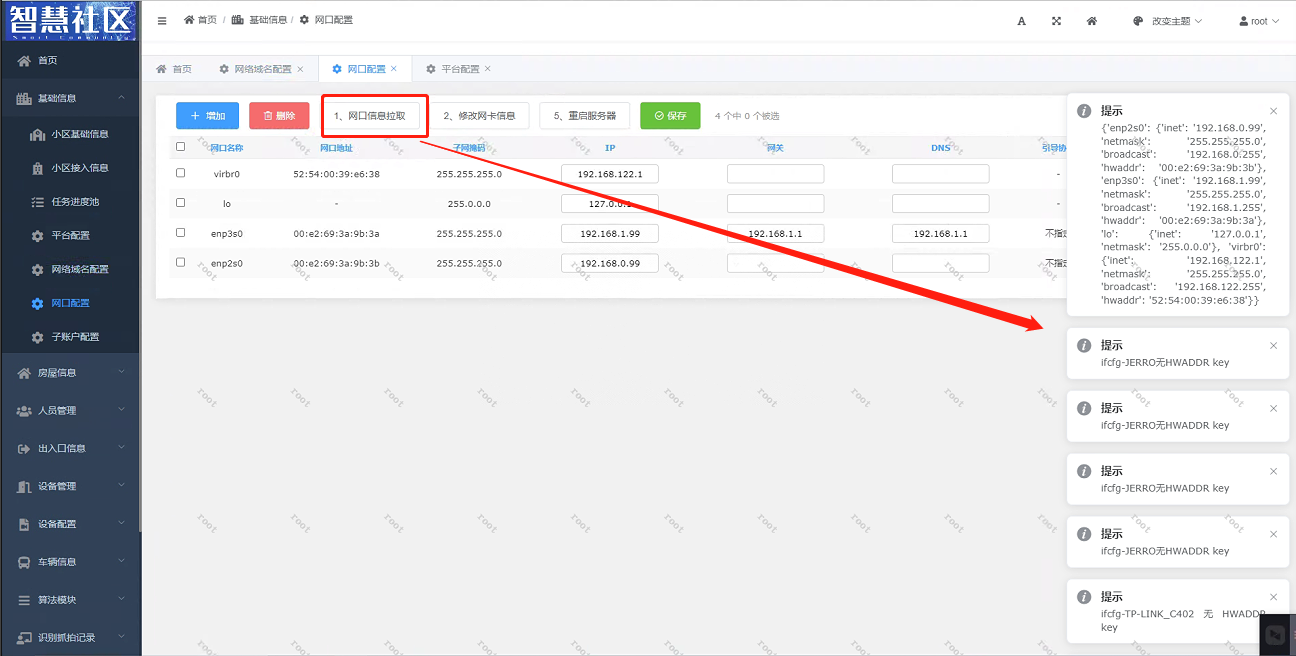Click the IP field for enp2s0
The image size is (1296, 656).
pos(609,263)
